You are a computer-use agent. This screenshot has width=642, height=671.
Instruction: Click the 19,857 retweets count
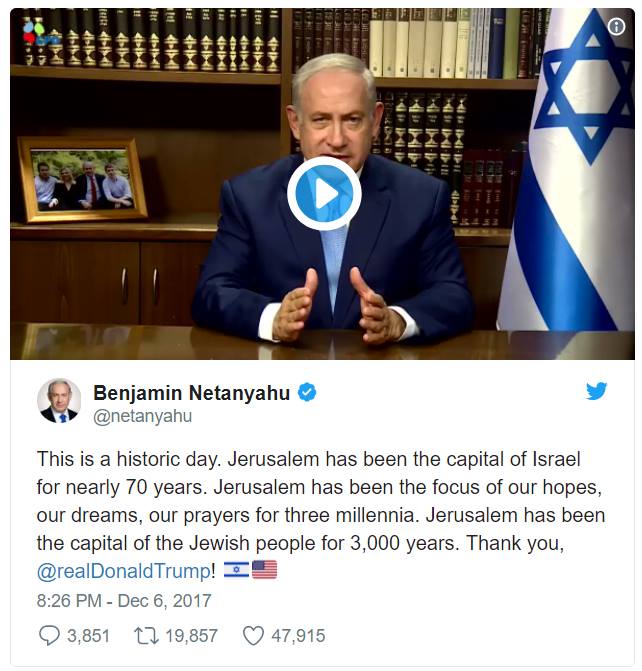[192, 635]
